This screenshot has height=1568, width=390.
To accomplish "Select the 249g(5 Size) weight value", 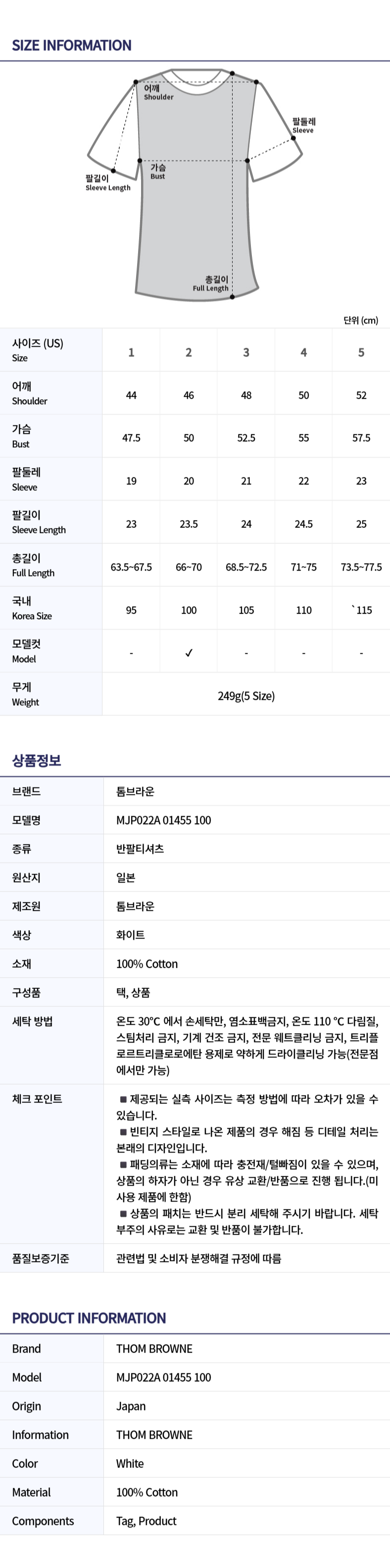I will pos(246,696).
